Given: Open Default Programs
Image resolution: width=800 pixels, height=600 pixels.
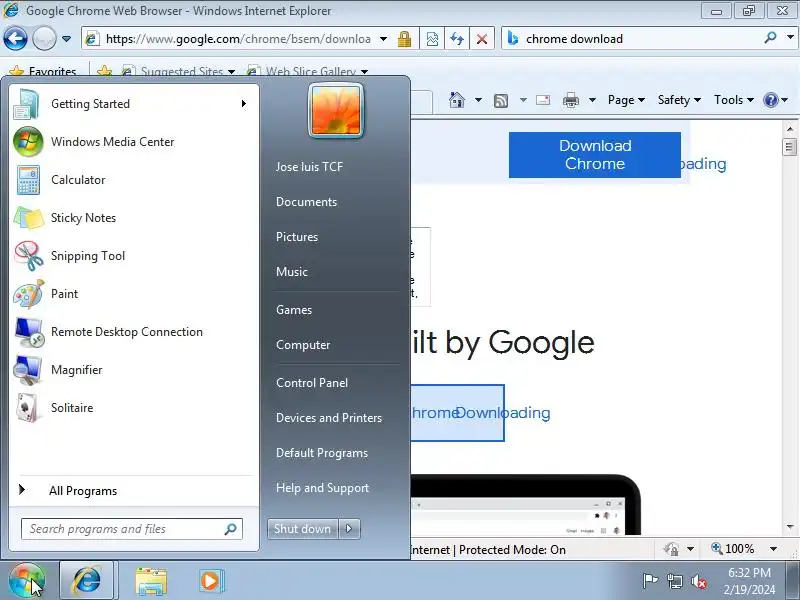Looking at the screenshot, I should (321, 453).
